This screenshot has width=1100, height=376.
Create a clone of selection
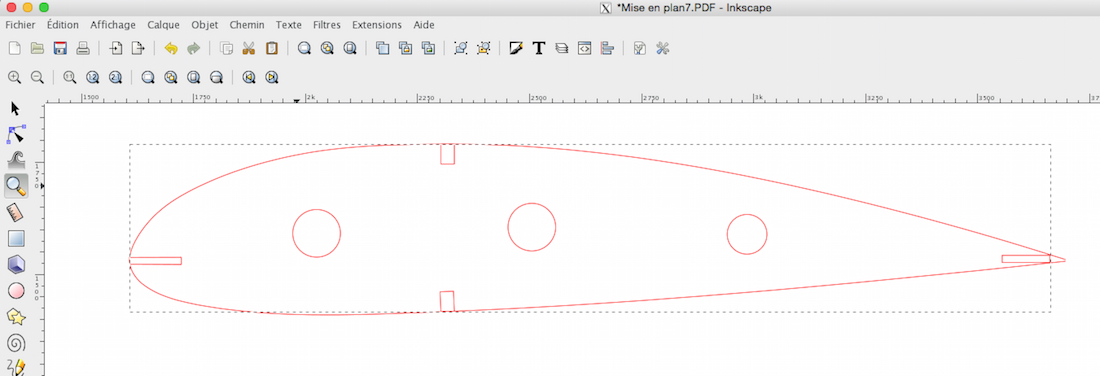(405, 48)
